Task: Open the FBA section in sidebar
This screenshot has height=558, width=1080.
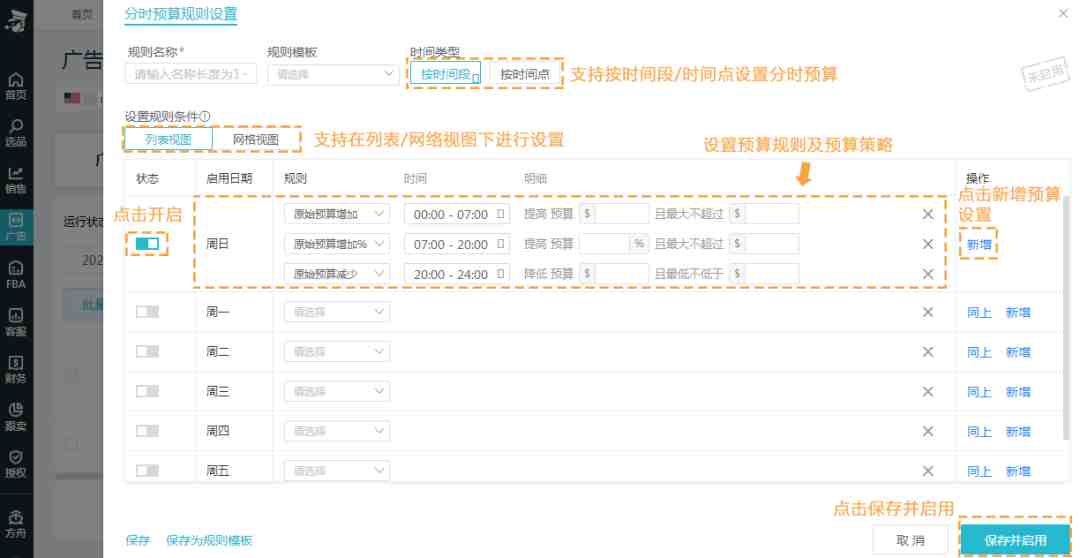Action: click(15, 274)
